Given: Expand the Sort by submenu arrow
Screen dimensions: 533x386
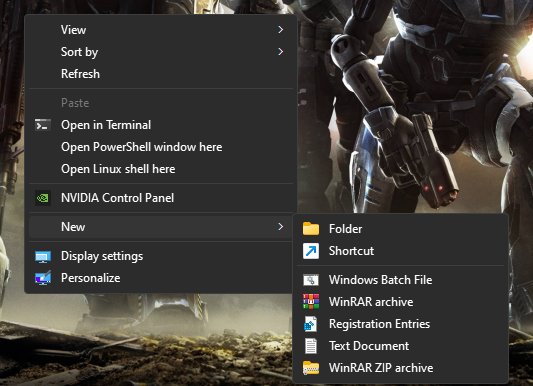Looking at the screenshot, I should tap(280, 52).
